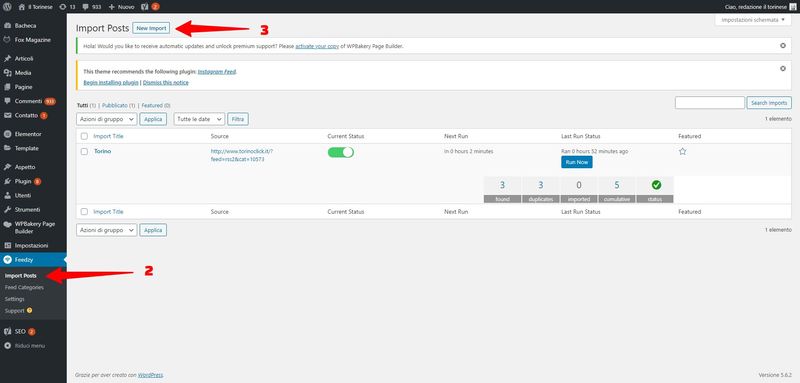Image resolution: width=800 pixels, height=383 pixels.
Task: Click the Plugin icon in sidebar
Action: pyautogui.click(x=7, y=181)
